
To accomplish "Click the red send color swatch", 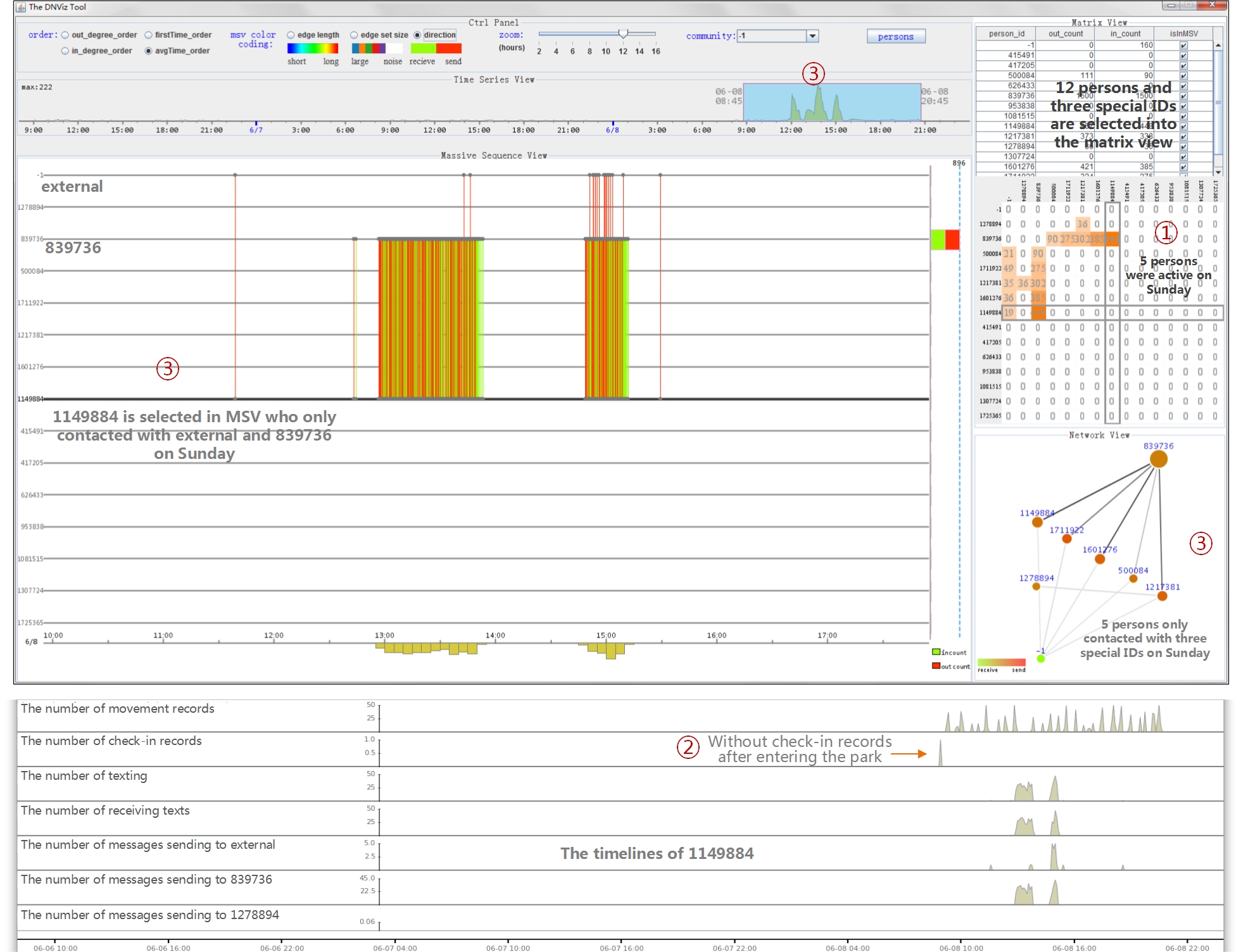I will [449, 49].
